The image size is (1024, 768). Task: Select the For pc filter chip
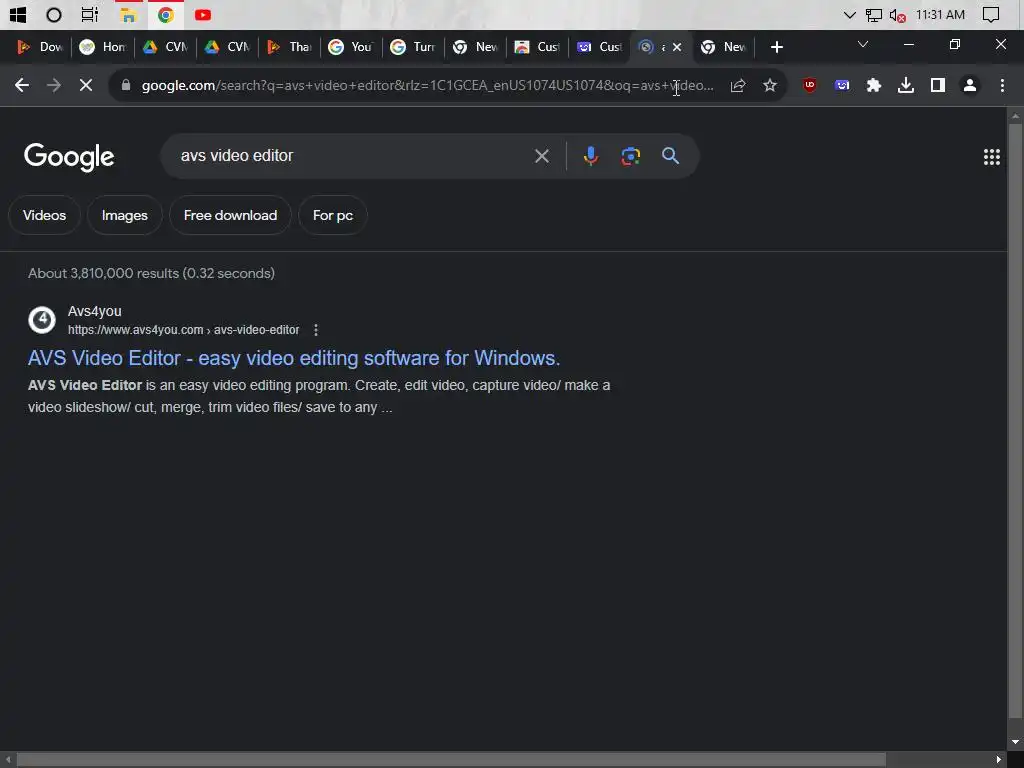pyautogui.click(x=333, y=216)
